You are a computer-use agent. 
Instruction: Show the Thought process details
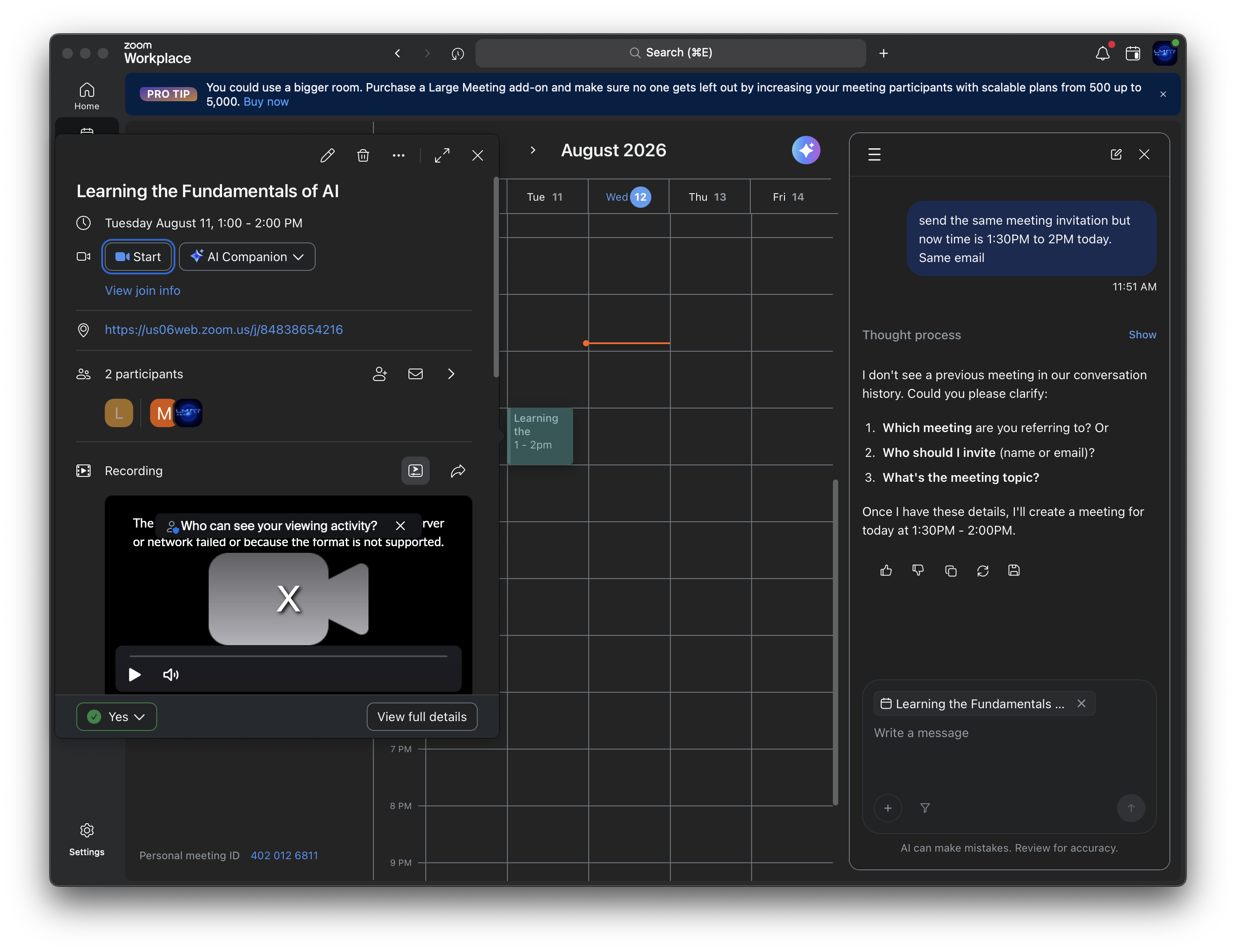[x=1142, y=334]
